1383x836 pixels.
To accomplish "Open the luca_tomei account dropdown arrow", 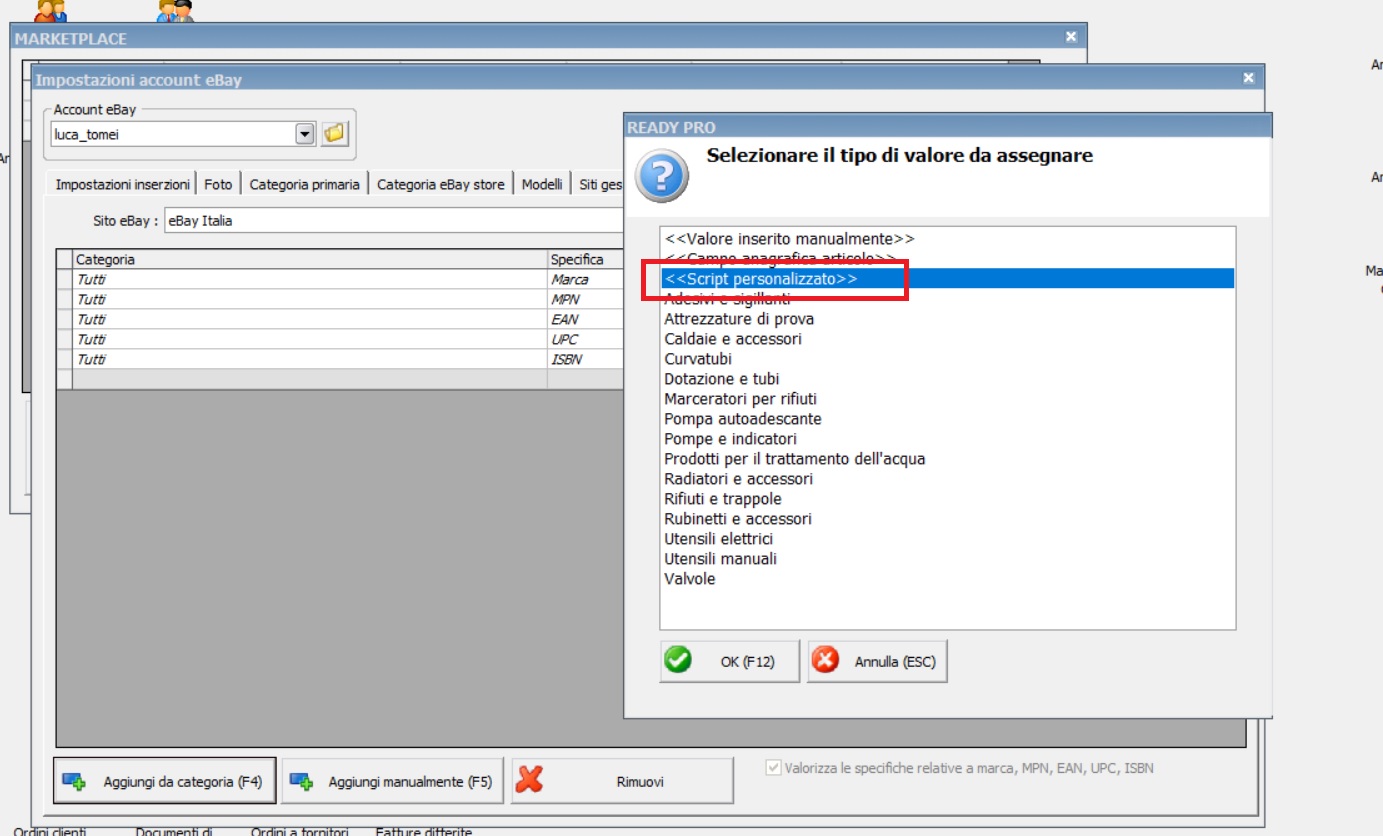I will tap(306, 133).
